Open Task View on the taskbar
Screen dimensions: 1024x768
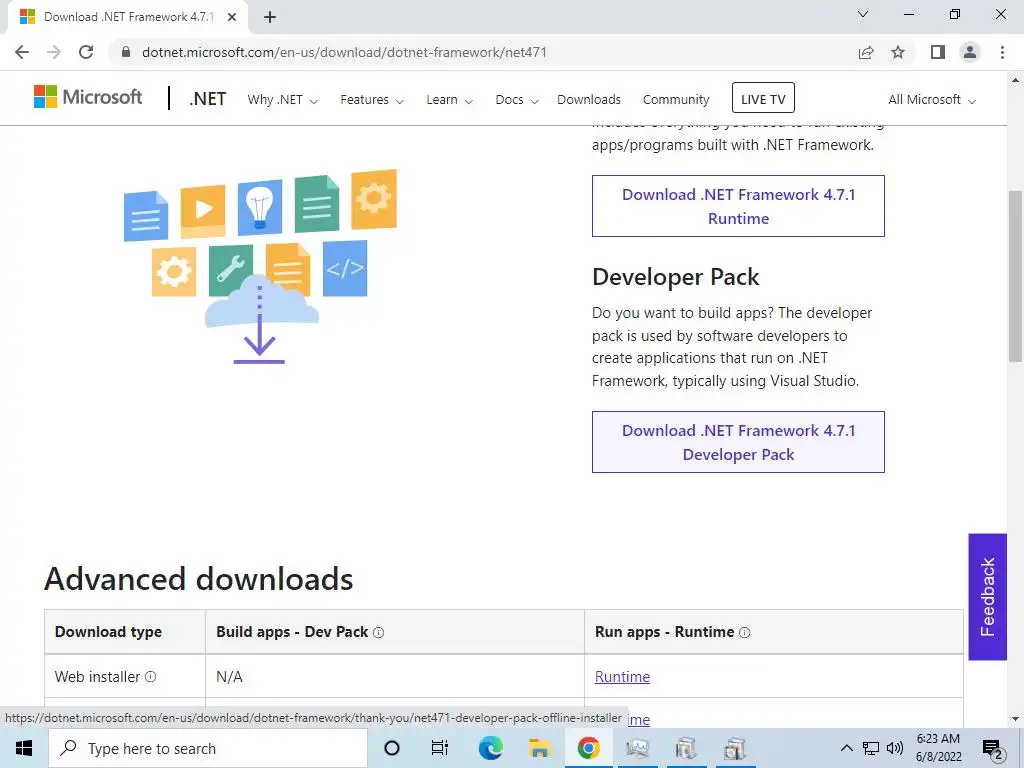(440, 748)
